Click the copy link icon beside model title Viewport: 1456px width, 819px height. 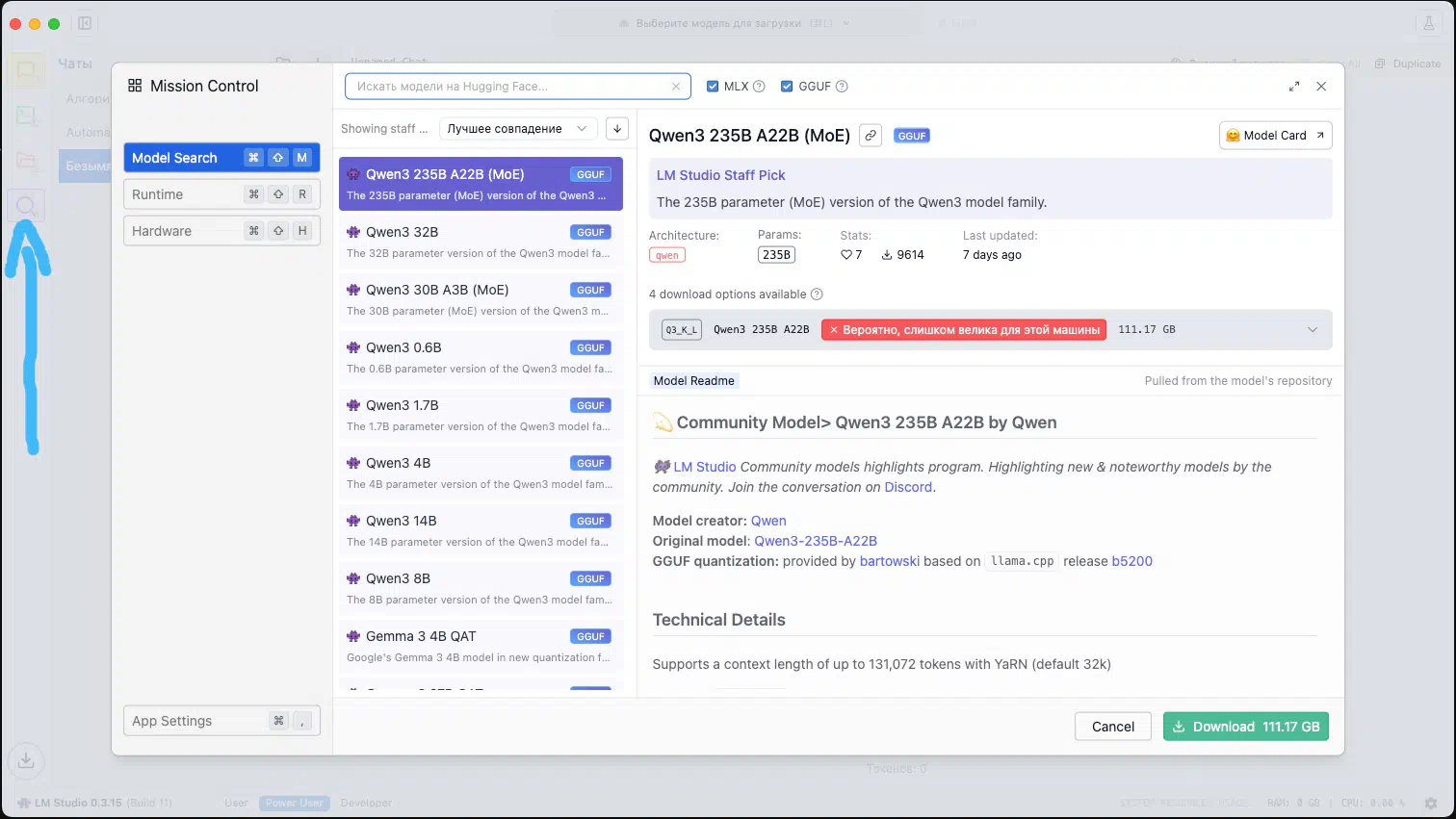pos(871,136)
